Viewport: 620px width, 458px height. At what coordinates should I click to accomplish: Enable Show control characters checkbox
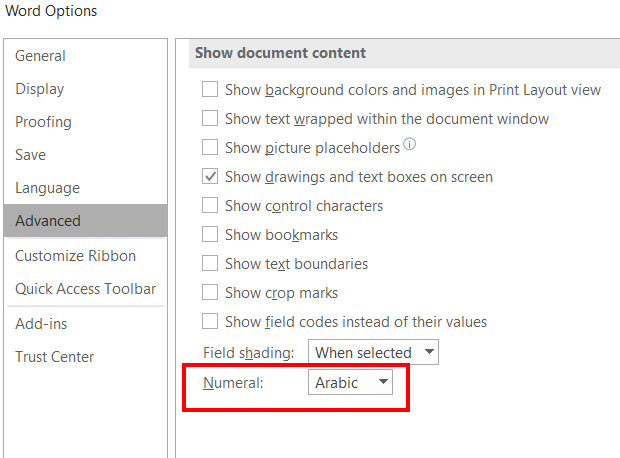pos(210,206)
